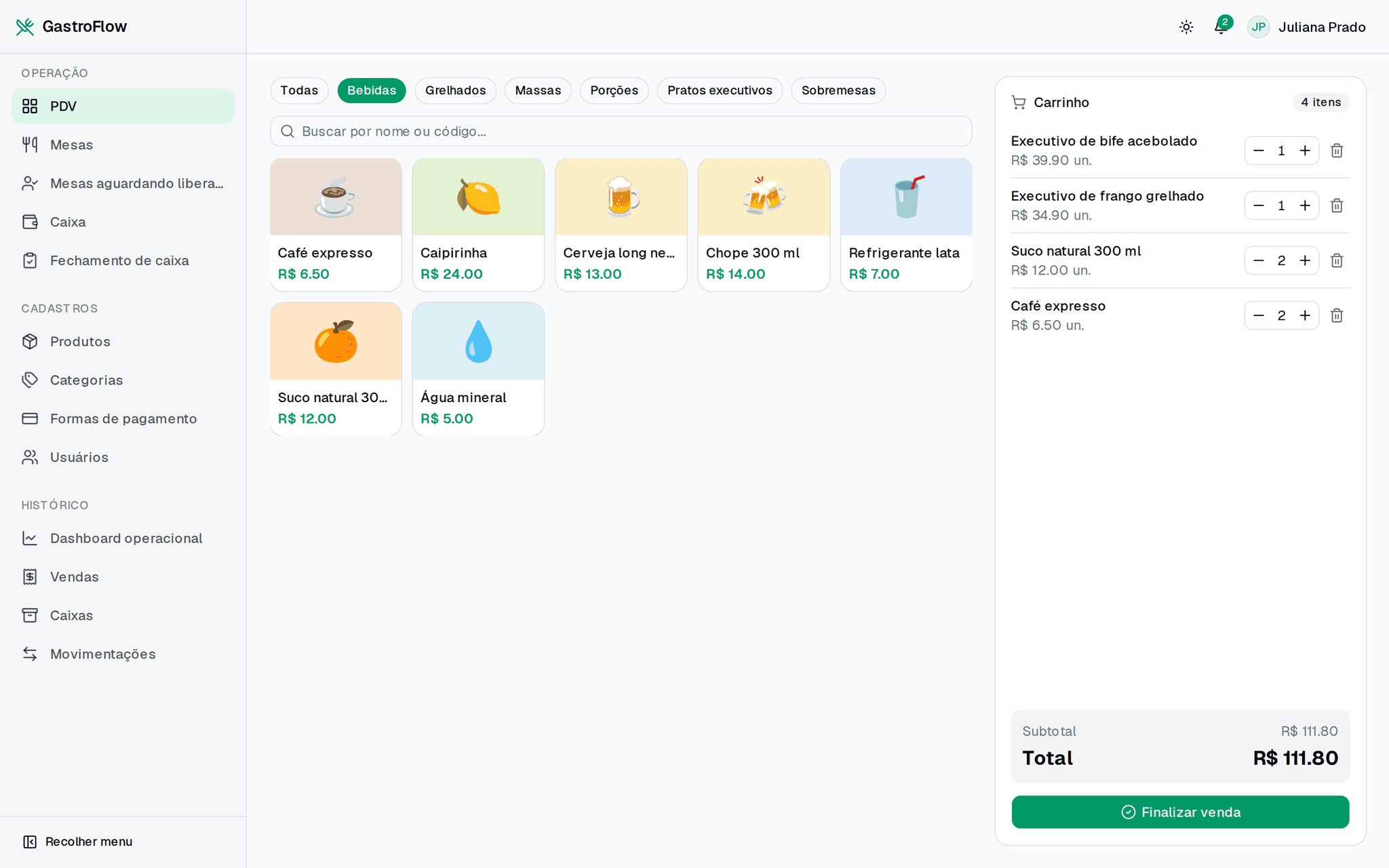This screenshot has height=868, width=1389.
Task: Decrease Café expresso quantity in cart
Action: (x=1259, y=315)
